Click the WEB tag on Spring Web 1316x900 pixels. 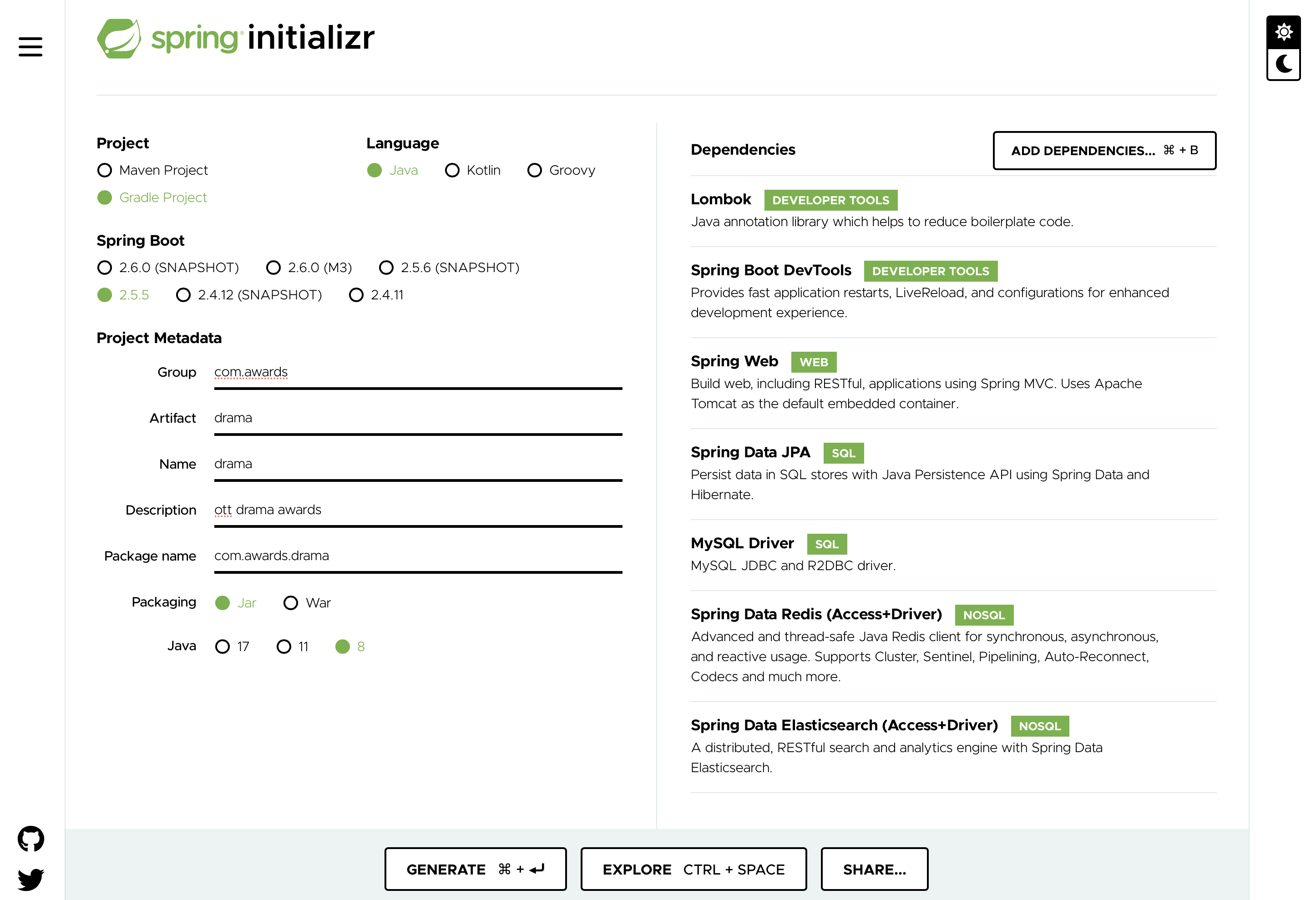[814, 362]
